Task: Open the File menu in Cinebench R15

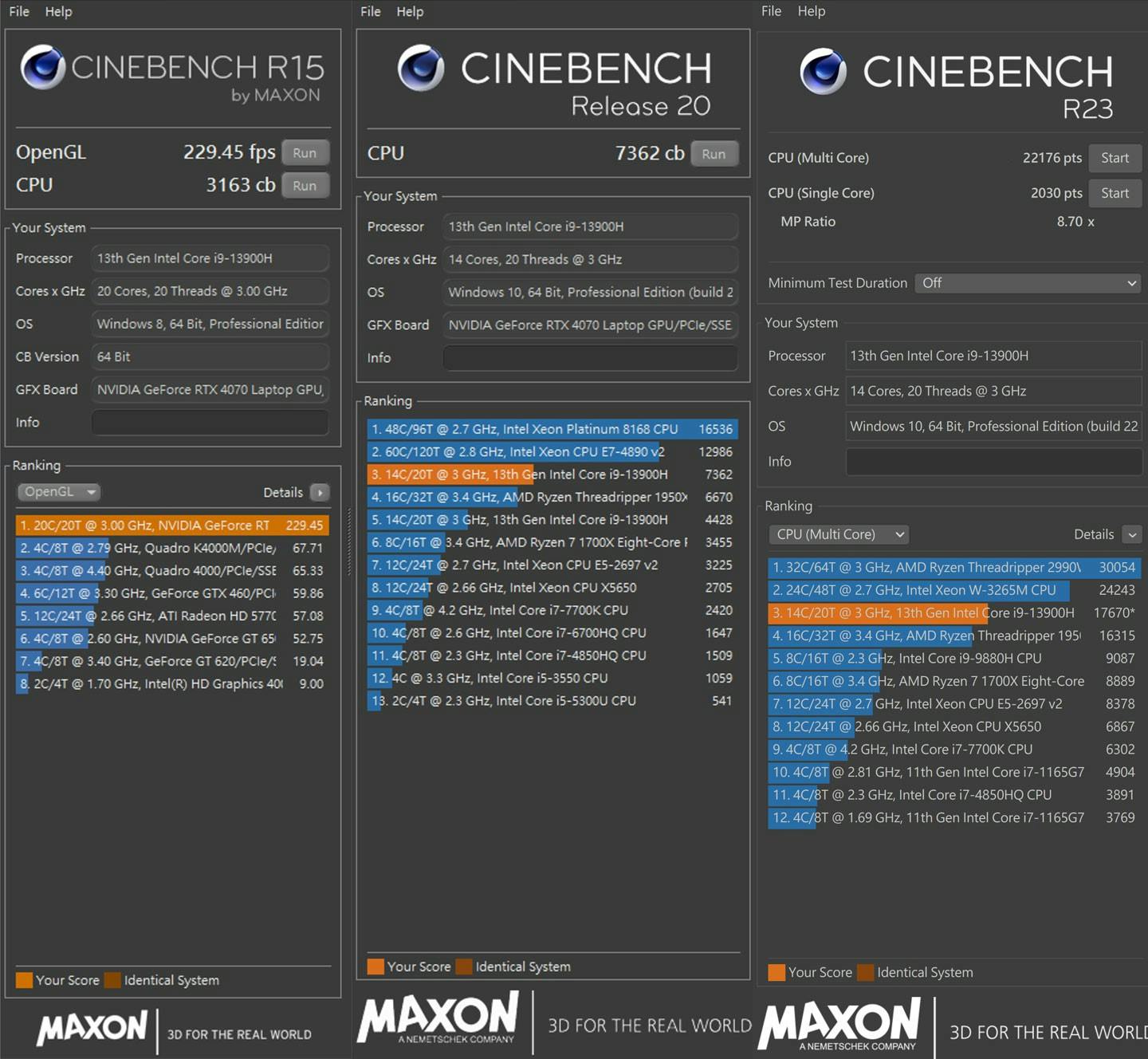Action: [19, 12]
